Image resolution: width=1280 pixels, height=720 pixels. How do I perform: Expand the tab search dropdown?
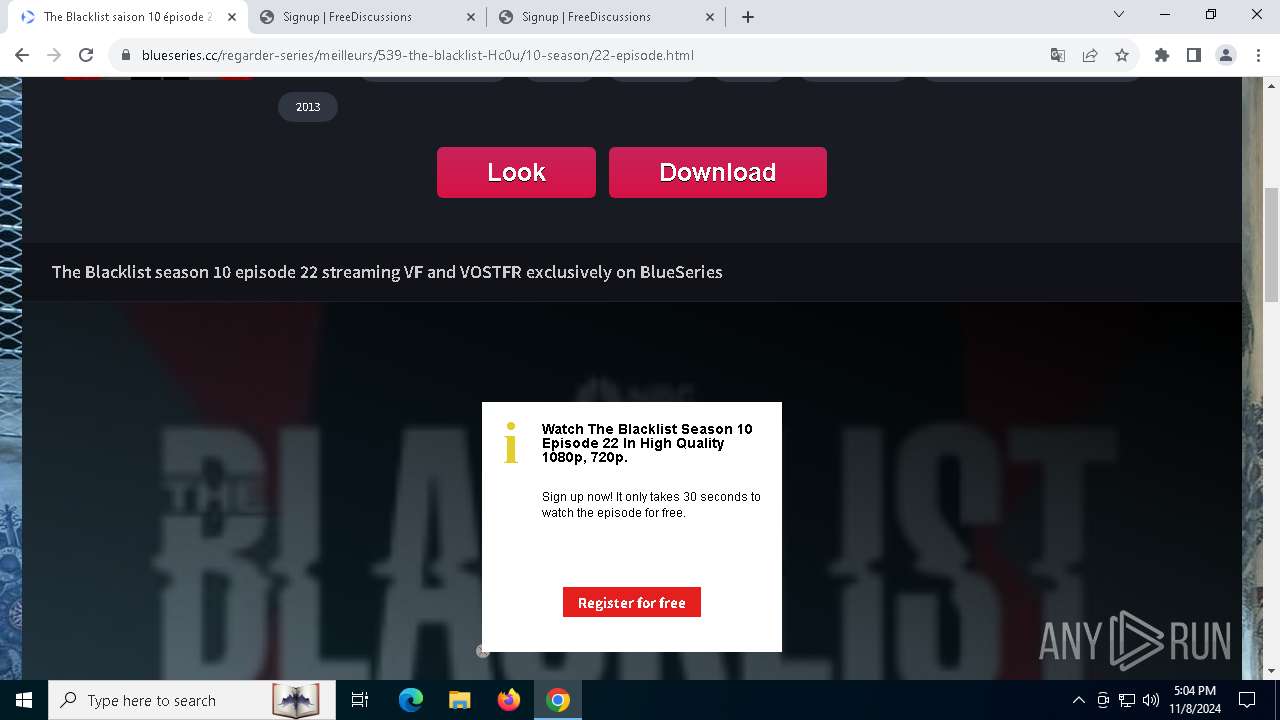[x=1119, y=14]
